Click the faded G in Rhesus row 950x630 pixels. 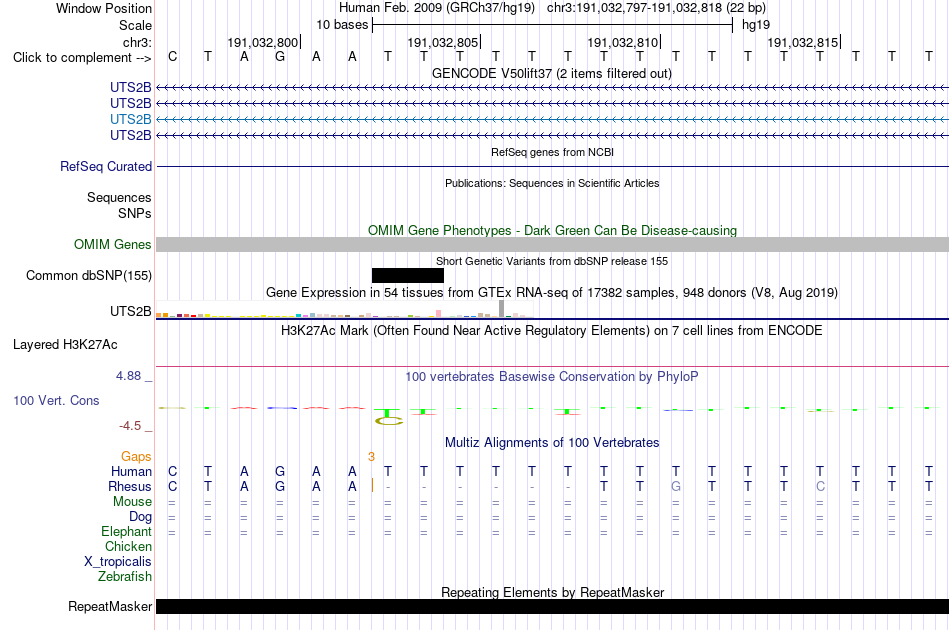[x=676, y=486]
